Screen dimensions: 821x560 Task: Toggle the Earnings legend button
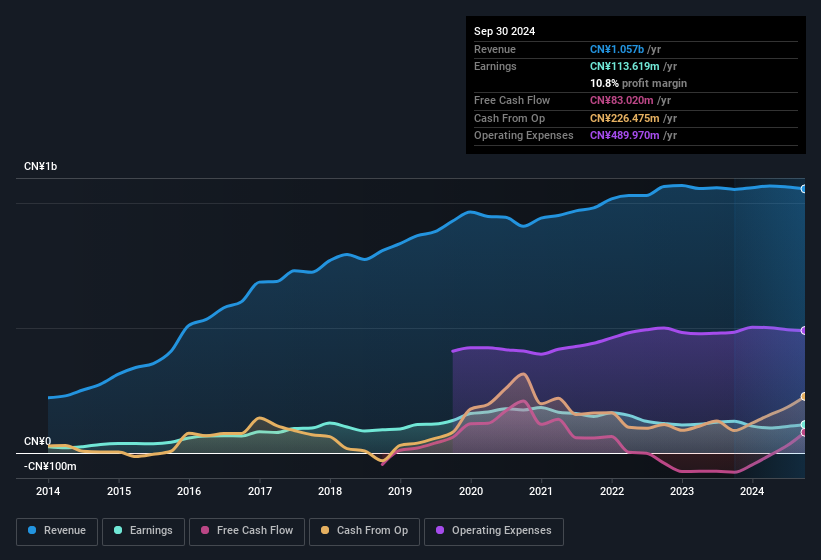[x=143, y=531]
